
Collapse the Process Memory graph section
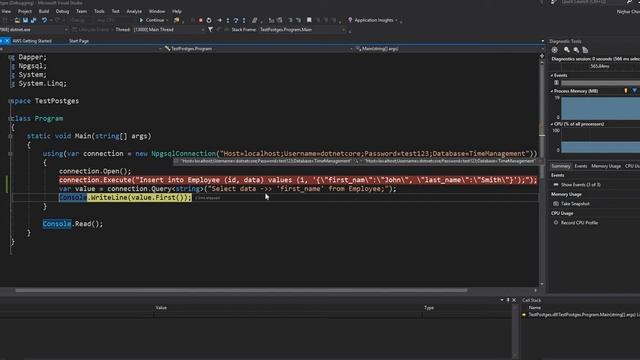point(552,91)
